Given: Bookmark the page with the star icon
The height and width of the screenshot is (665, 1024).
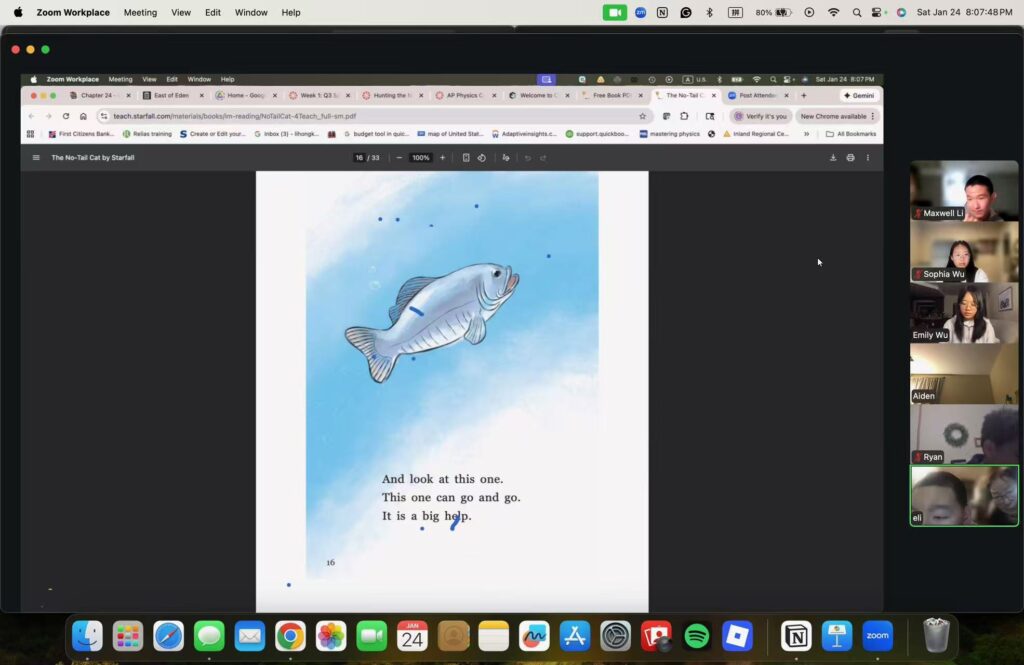Looking at the screenshot, I should pos(643,116).
